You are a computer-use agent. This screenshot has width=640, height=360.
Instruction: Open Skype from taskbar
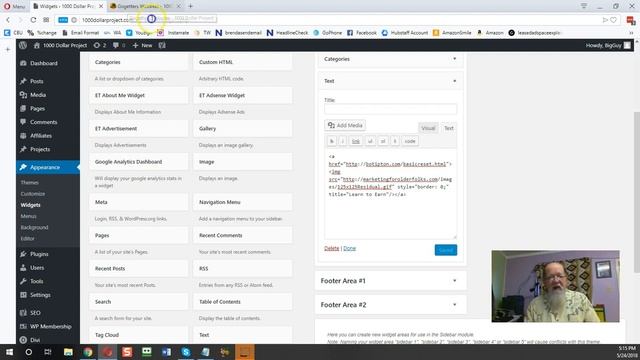click(x=186, y=352)
